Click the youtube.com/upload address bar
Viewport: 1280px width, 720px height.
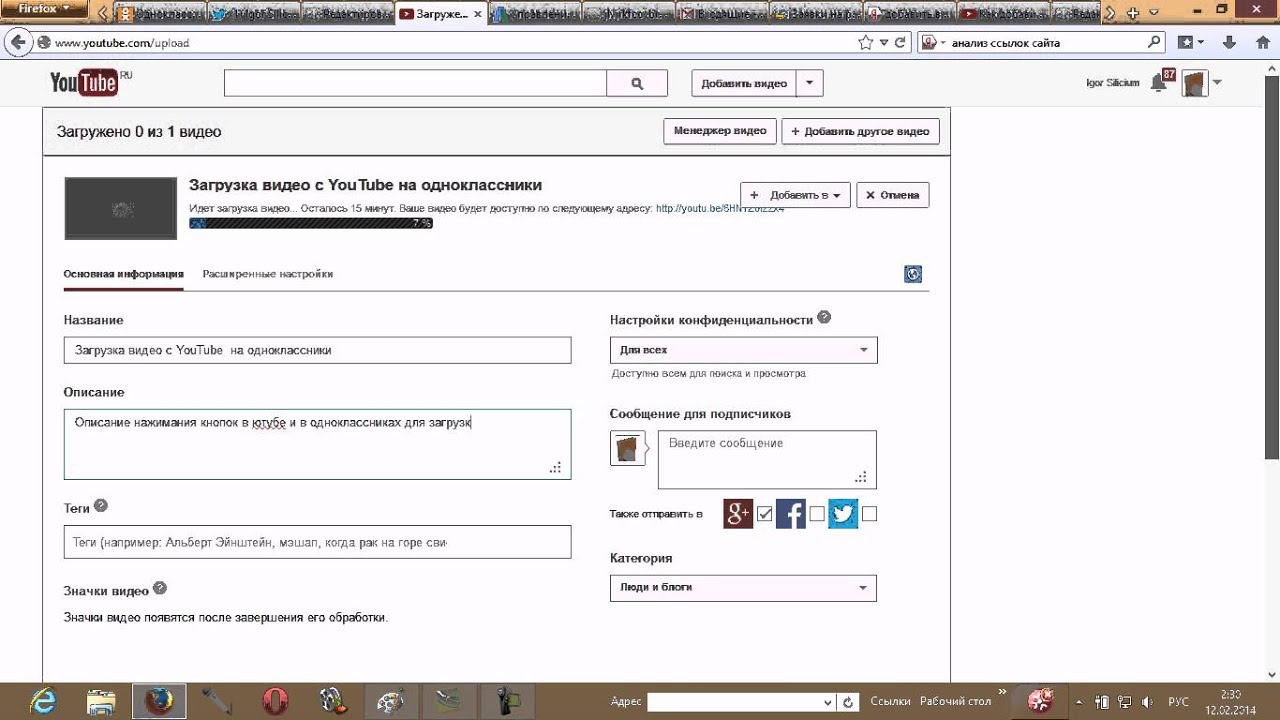pyautogui.click(x=450, y=43)
